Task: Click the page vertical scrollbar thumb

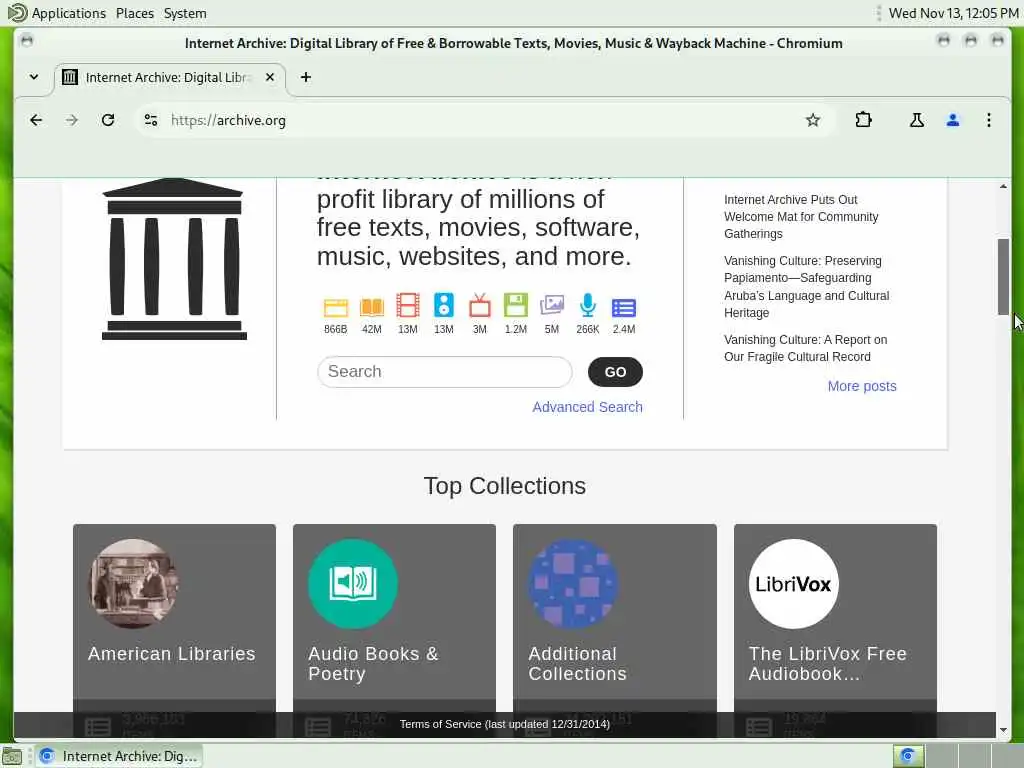Action: coord(1003,277)
